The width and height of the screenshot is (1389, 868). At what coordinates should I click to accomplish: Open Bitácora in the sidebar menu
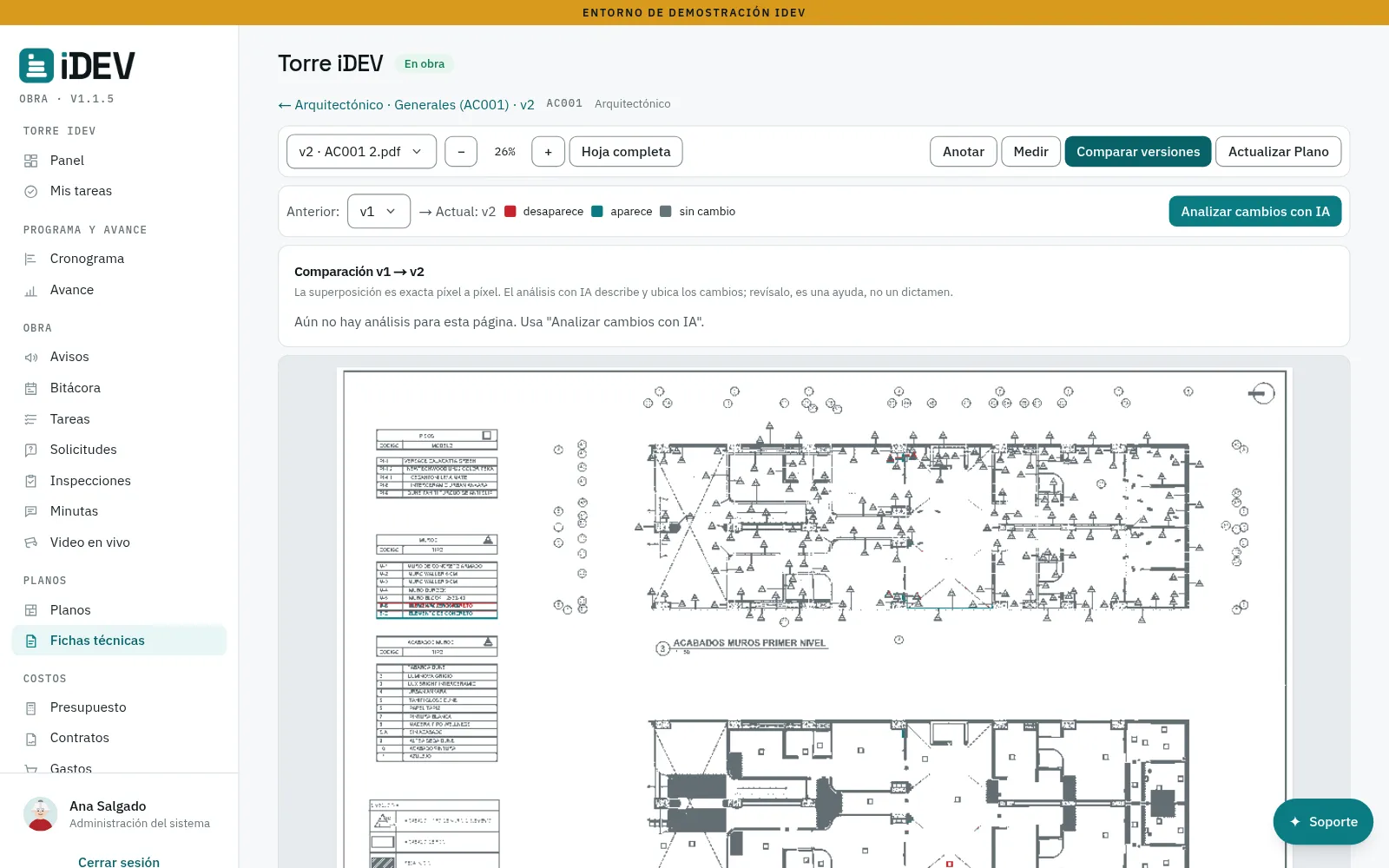[119, 388]
